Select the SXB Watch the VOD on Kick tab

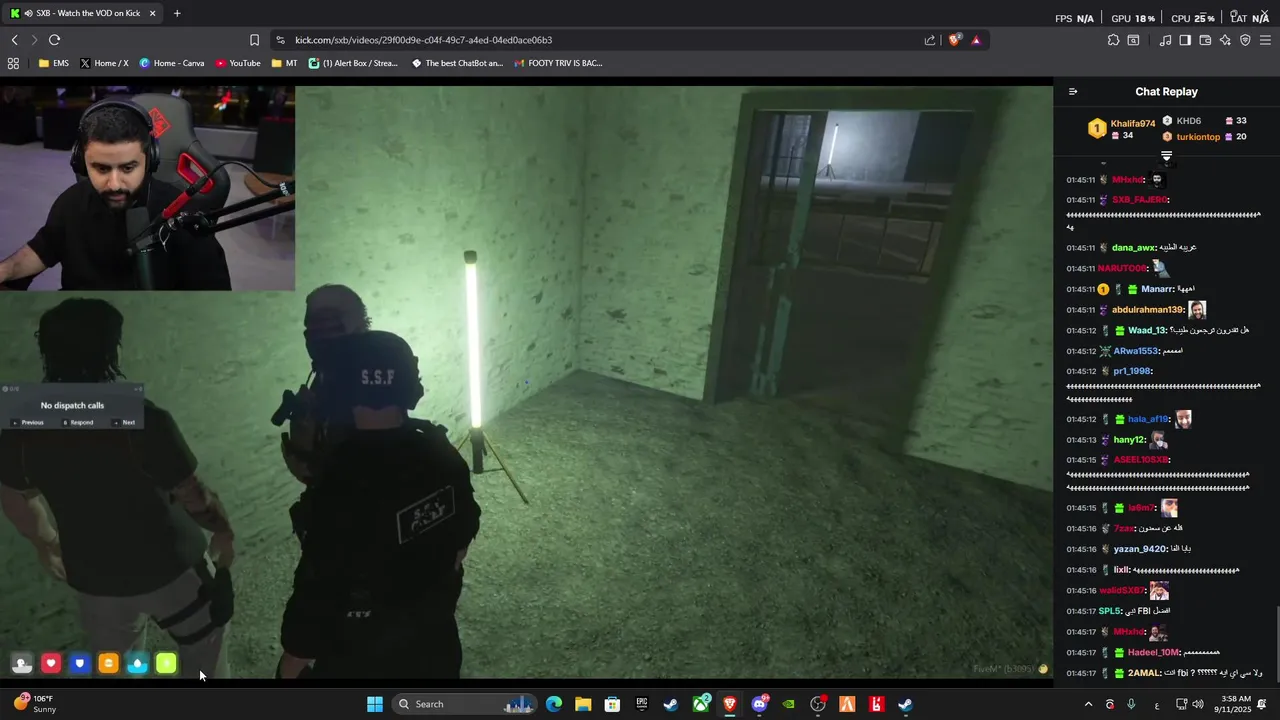(x=83, y=13)
